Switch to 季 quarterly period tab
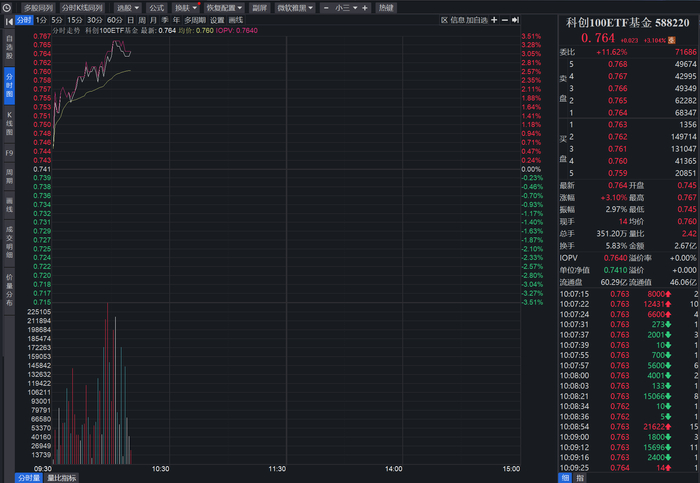Image resolution: width=700 pixels, height=483 pixels. point(165,20)
